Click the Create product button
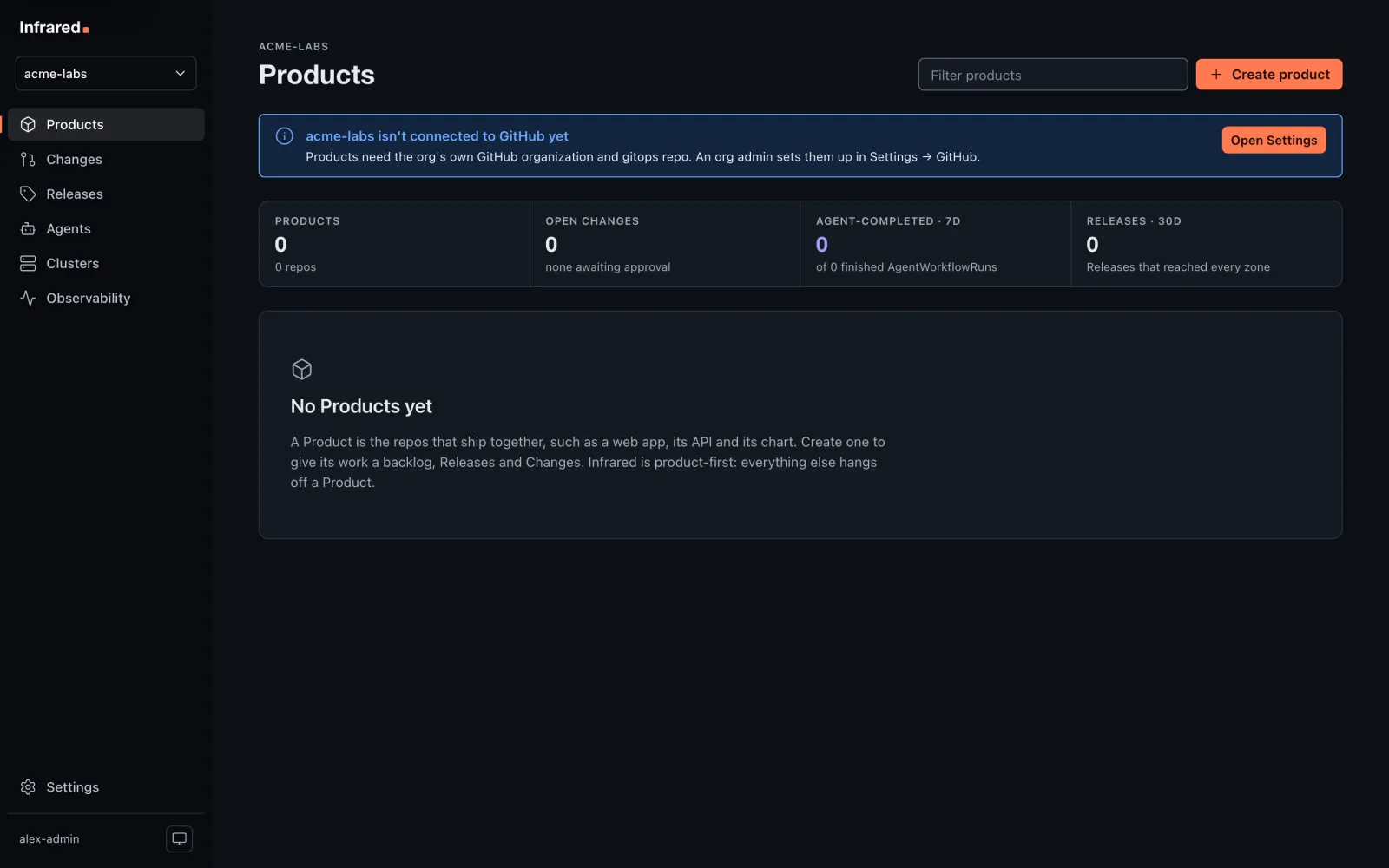The image size is (1389, 868). [1268, 75]
